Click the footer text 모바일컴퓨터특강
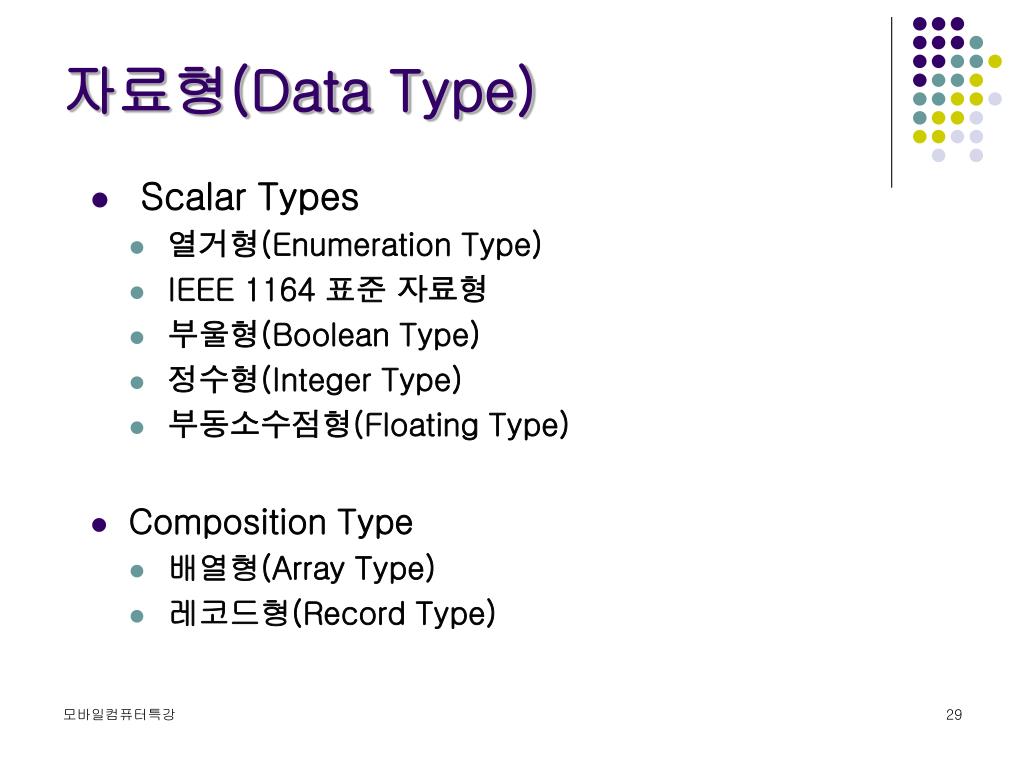The height and width of the screenshot is (768, 1024). (119, 714)
